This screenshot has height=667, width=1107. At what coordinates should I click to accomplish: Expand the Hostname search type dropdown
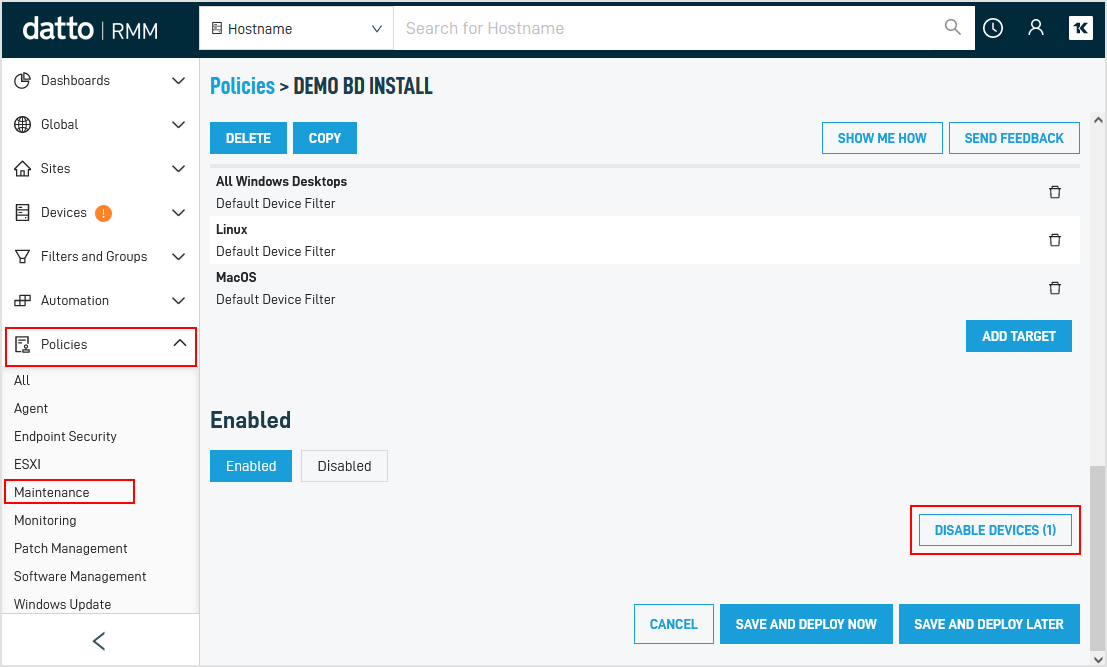point(295,28)
